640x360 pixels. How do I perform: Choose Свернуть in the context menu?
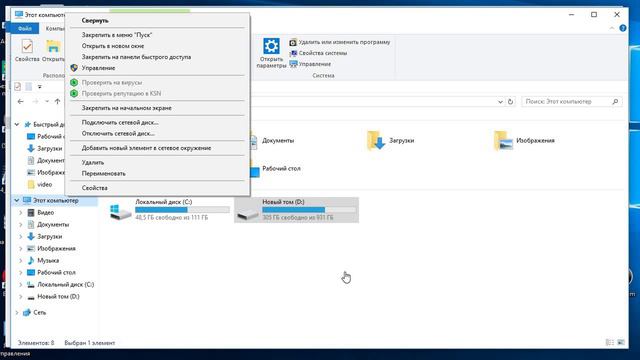click(x=158, y=20)
